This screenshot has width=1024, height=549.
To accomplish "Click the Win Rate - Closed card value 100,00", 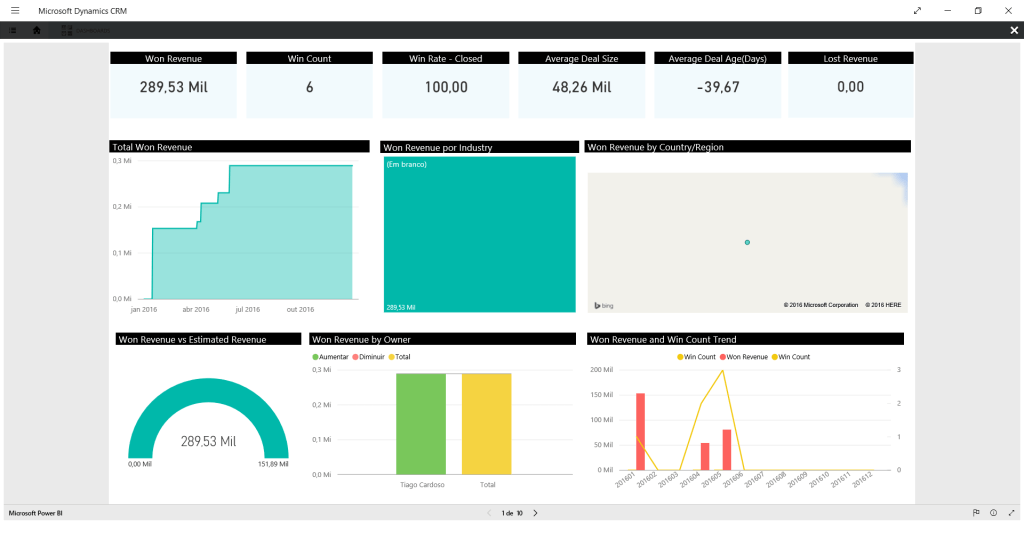I will [446, 87].
